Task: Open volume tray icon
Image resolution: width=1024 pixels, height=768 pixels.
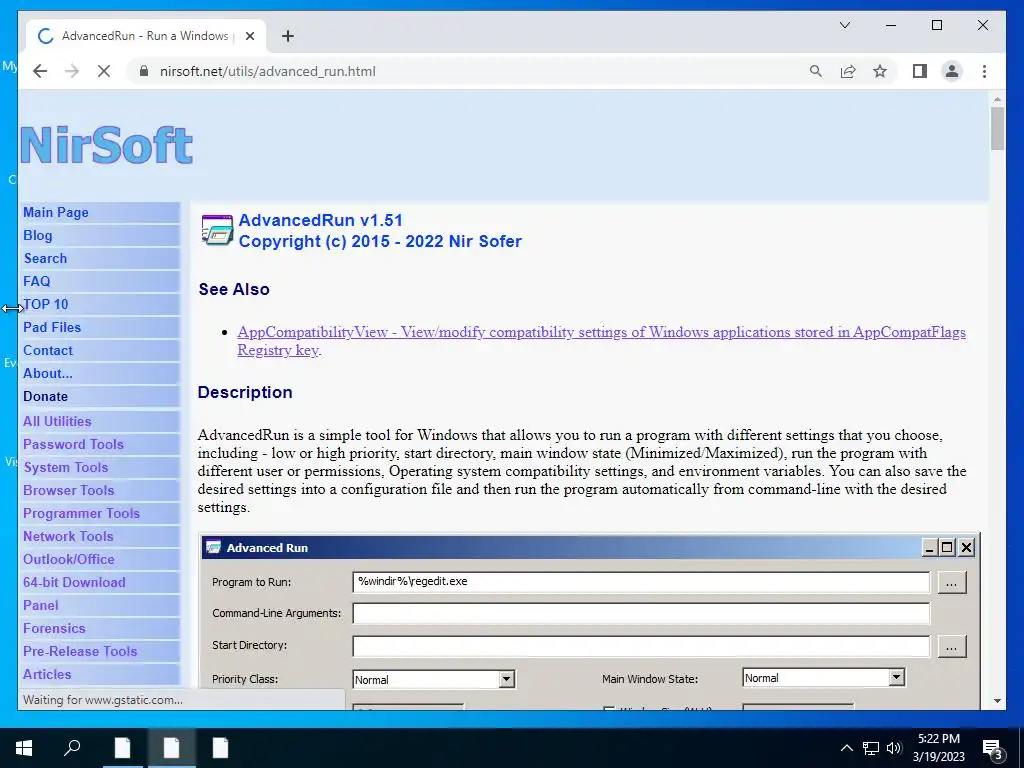Action: (x=894, y=748)
